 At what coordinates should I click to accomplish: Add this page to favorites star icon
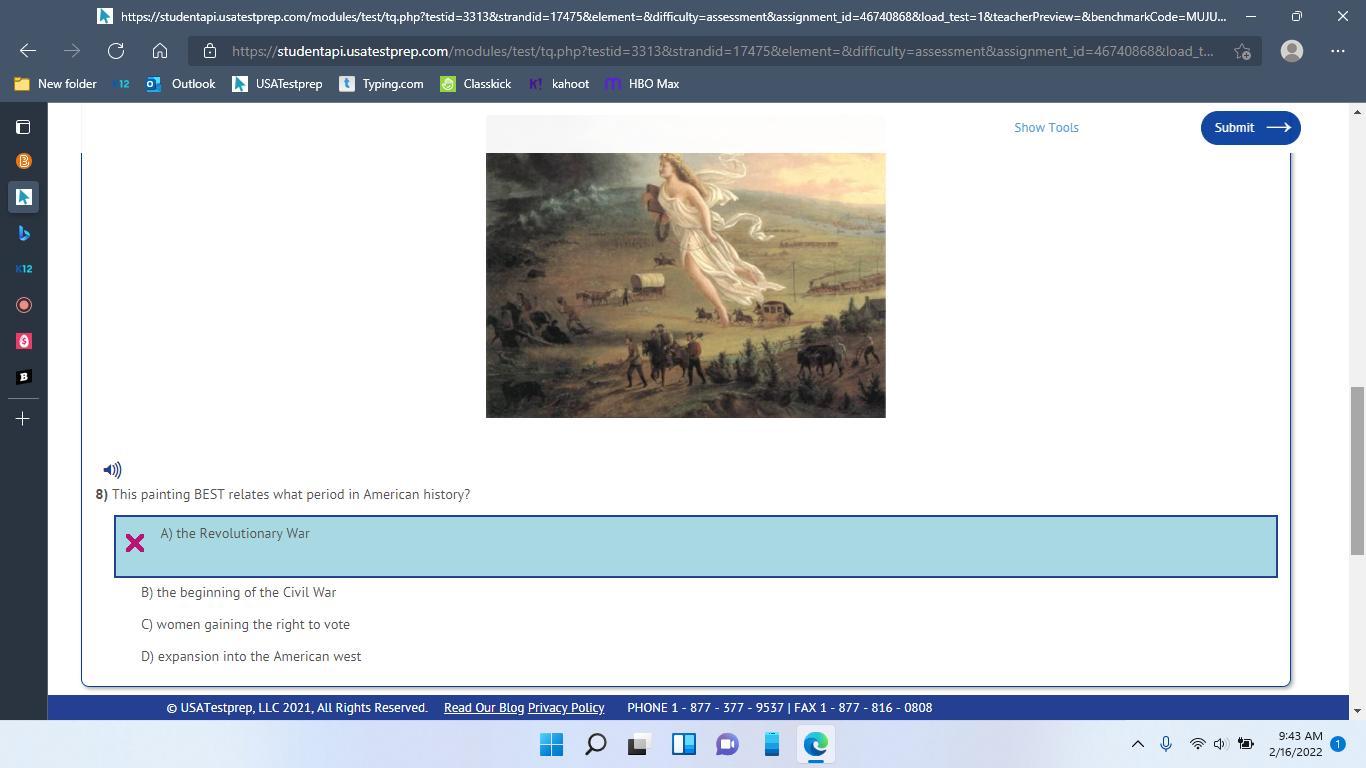pos(1242,51)
